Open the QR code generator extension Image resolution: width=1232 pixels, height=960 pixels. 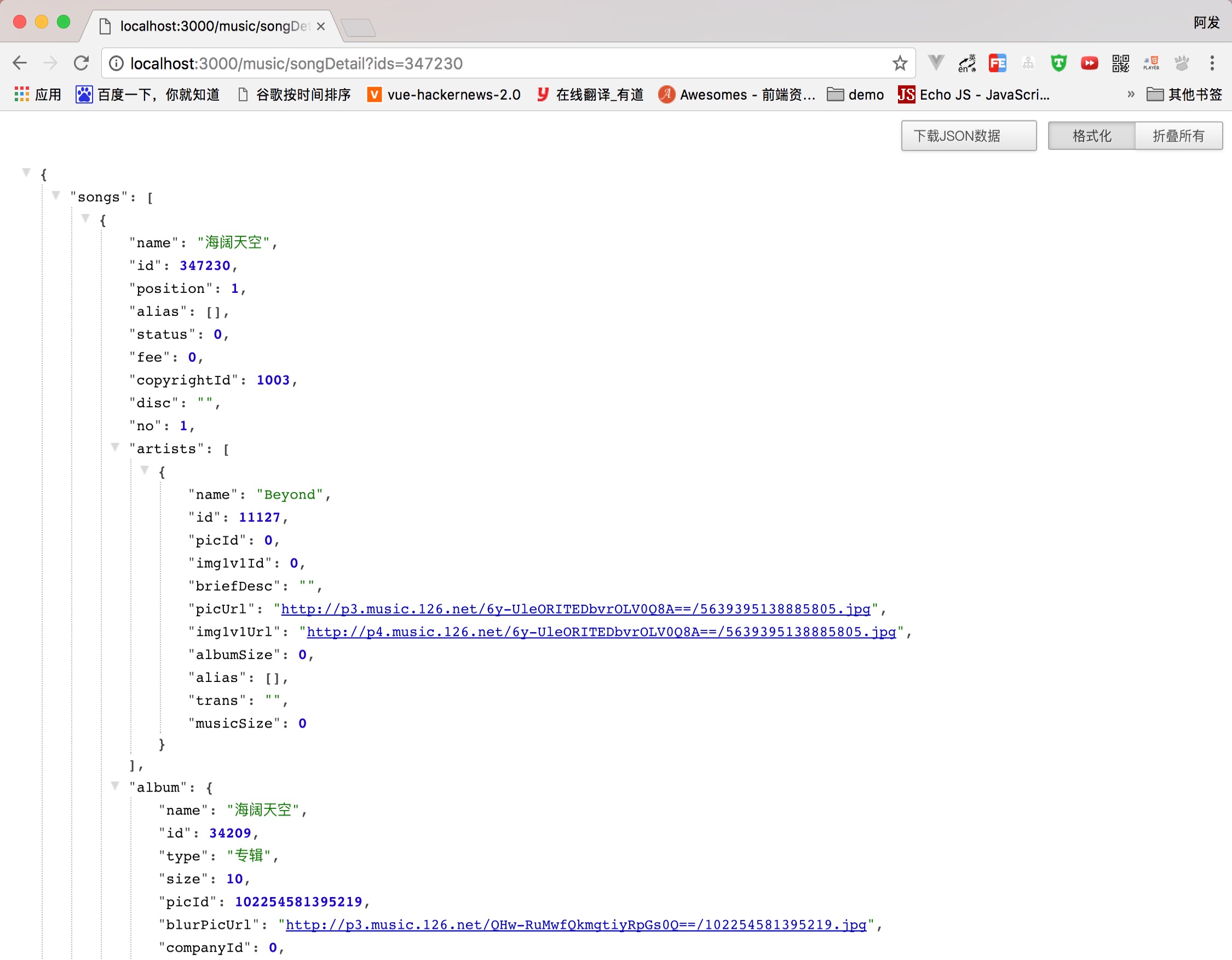click(x=1120, y=63)
